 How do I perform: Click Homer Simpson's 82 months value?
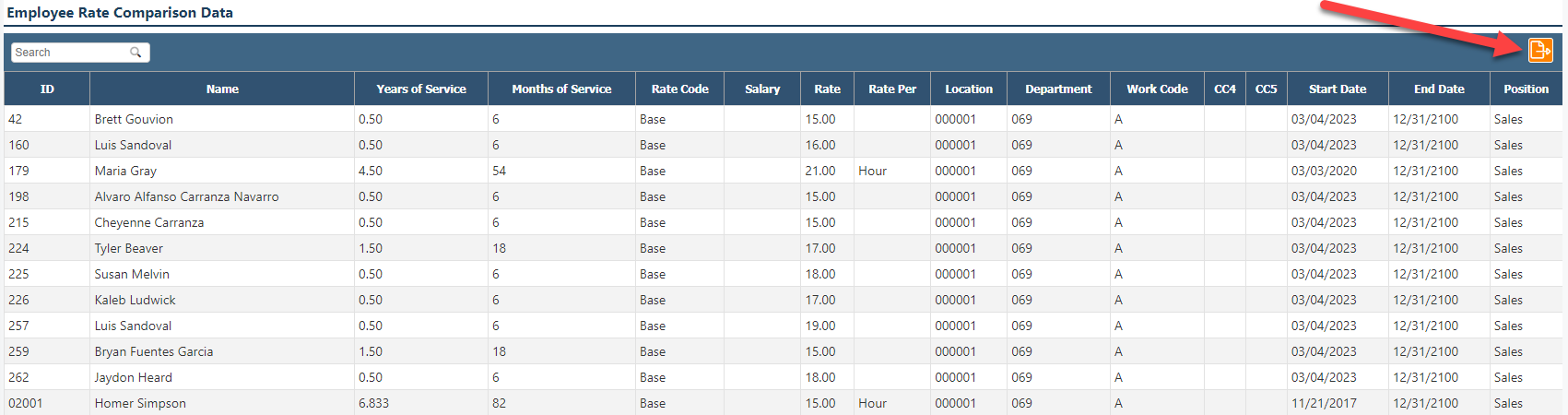coord(499,403)
